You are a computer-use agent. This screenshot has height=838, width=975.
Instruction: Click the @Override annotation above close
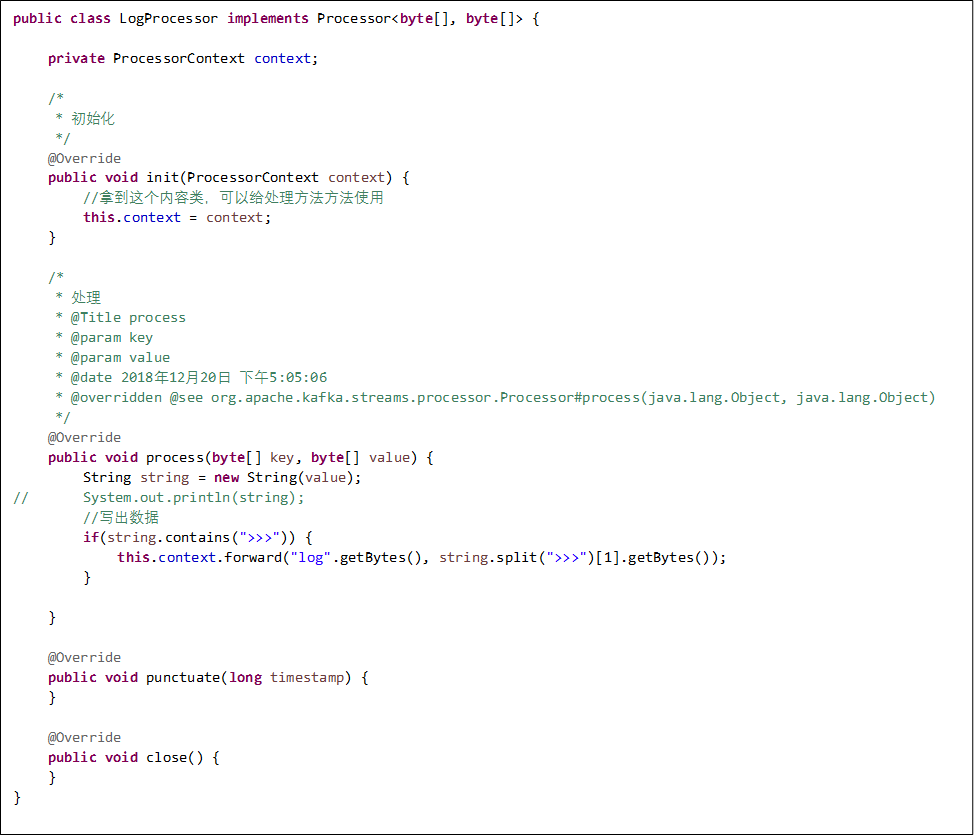85,737
